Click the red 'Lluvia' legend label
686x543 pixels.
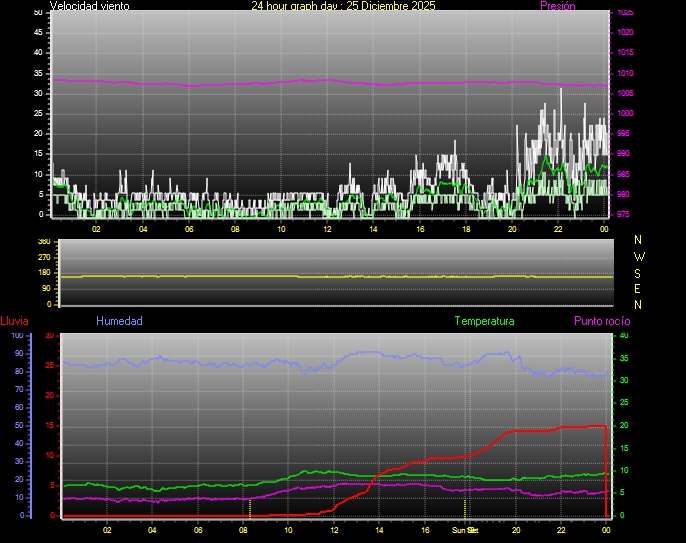point(14,321)
